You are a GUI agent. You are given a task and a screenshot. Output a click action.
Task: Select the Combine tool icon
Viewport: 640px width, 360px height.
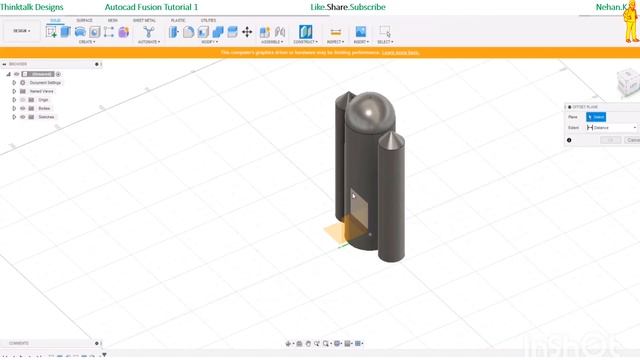point(218,32)
